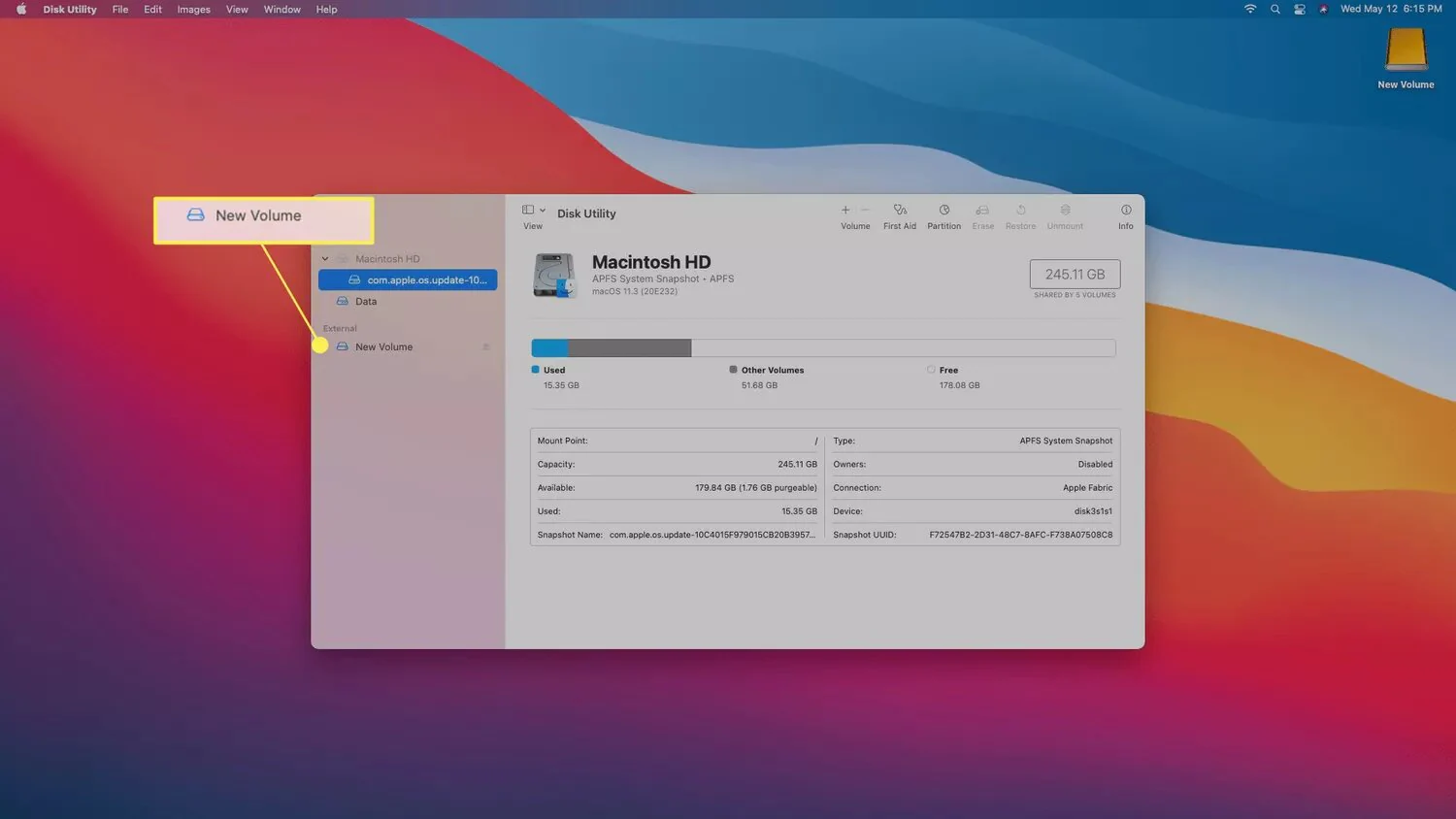The image size is (1456, 819).
Task: Open the View menu in menu bar
Action: [237, 10]
